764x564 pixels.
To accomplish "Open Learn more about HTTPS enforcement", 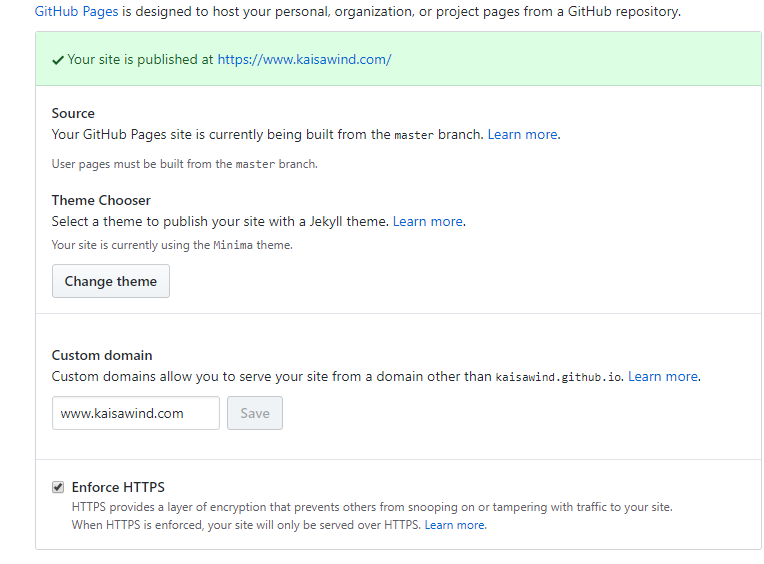I will click(x=455, y=525).
